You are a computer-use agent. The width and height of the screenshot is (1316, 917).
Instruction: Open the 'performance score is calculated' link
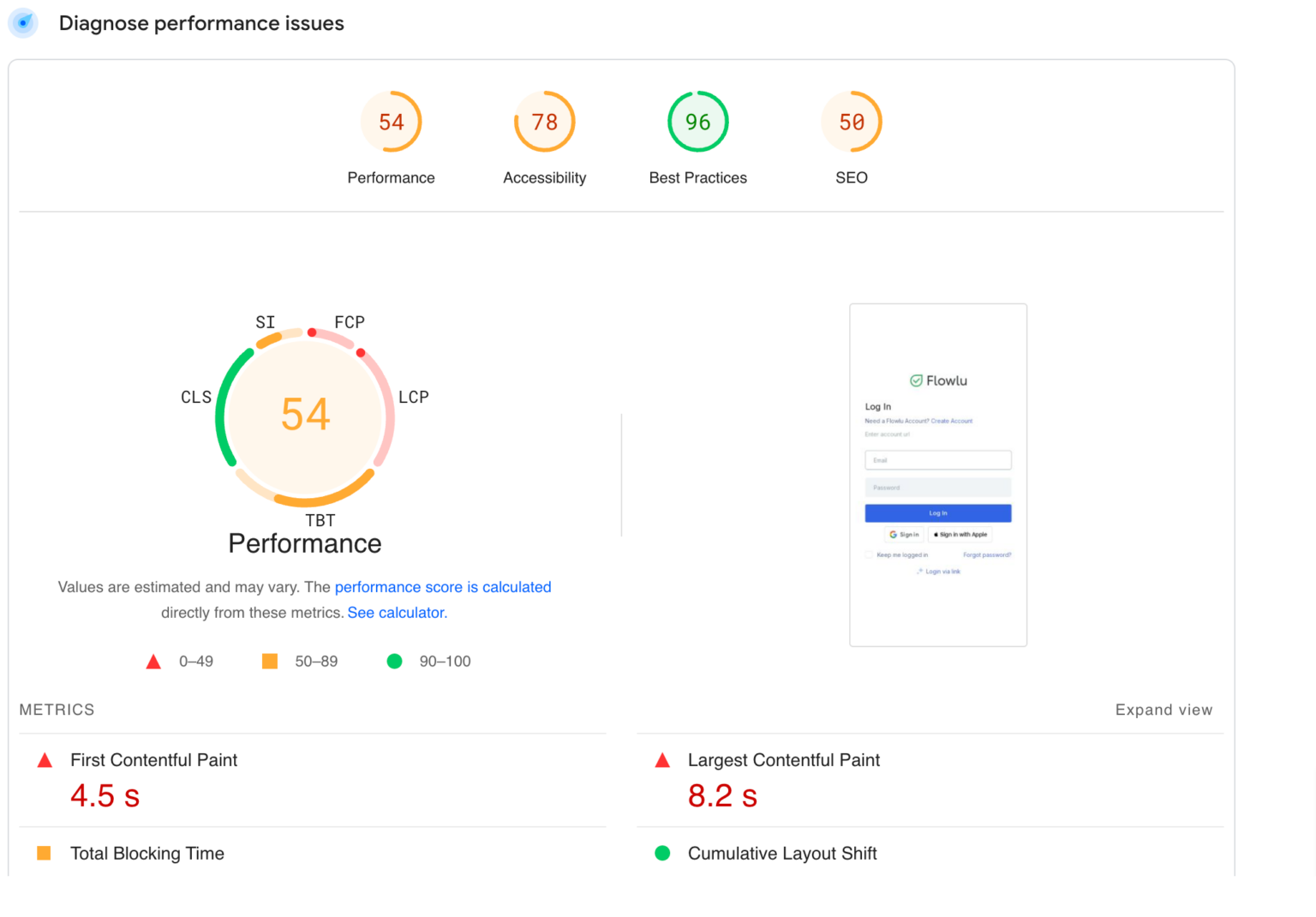443,587
